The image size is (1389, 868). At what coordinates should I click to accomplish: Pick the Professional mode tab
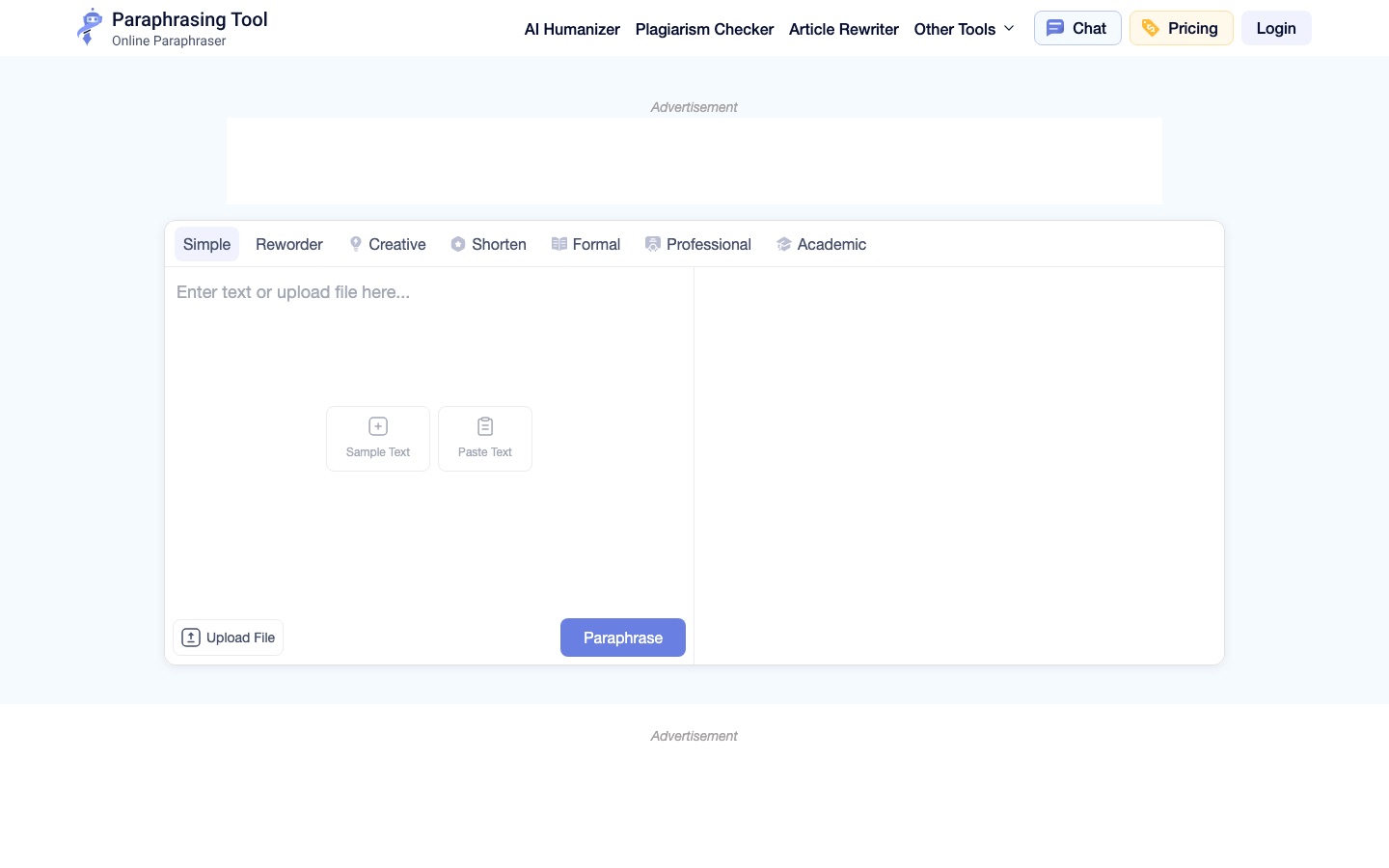click(x=698, y=244)
